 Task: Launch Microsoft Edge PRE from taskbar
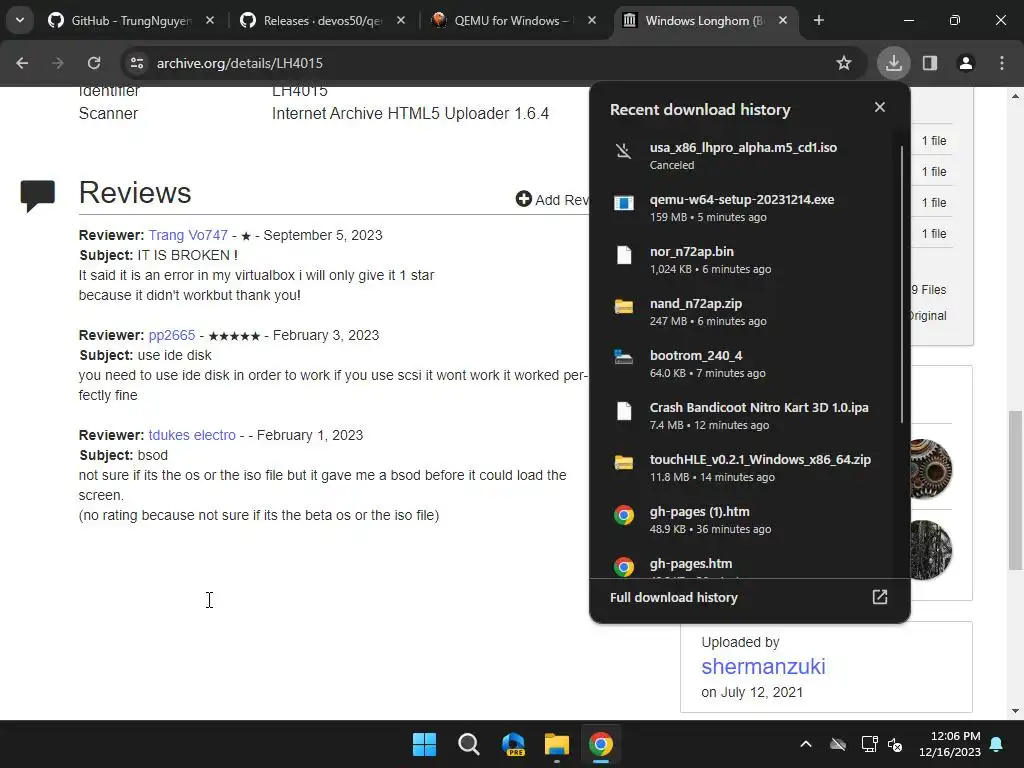513,744
